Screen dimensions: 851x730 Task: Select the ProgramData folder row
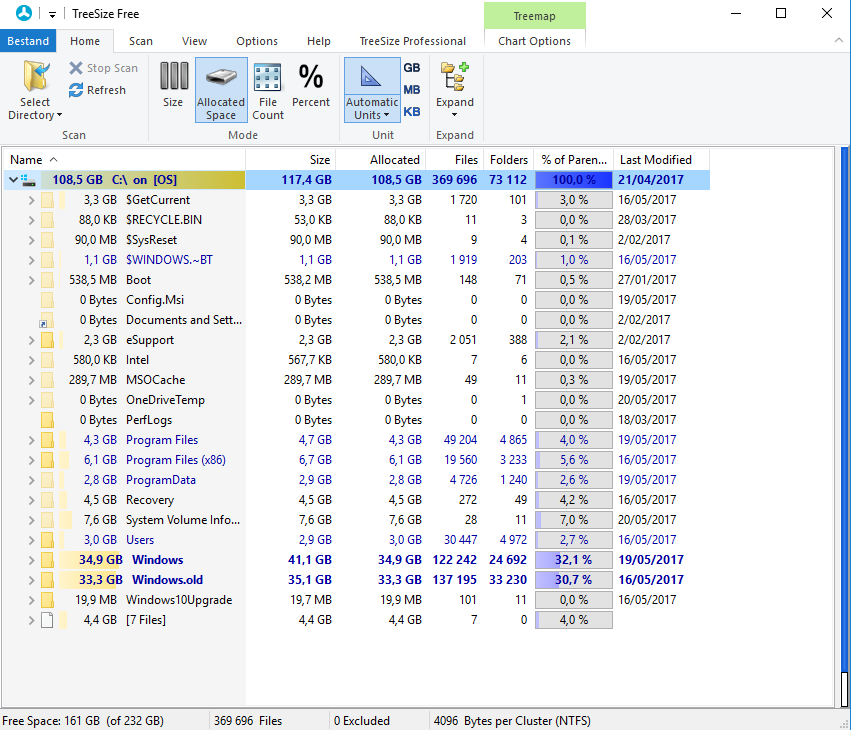tap(357, 480)
